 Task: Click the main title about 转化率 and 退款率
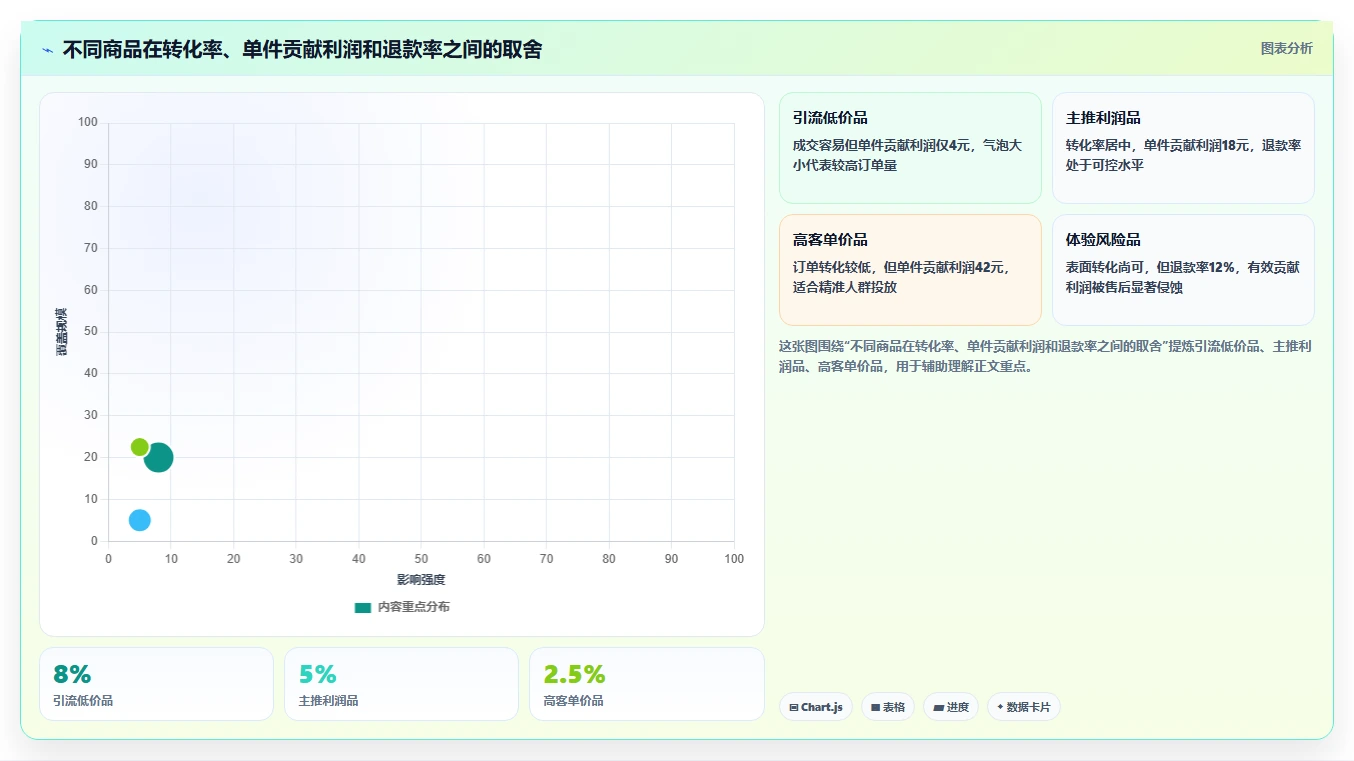[302, 49]
